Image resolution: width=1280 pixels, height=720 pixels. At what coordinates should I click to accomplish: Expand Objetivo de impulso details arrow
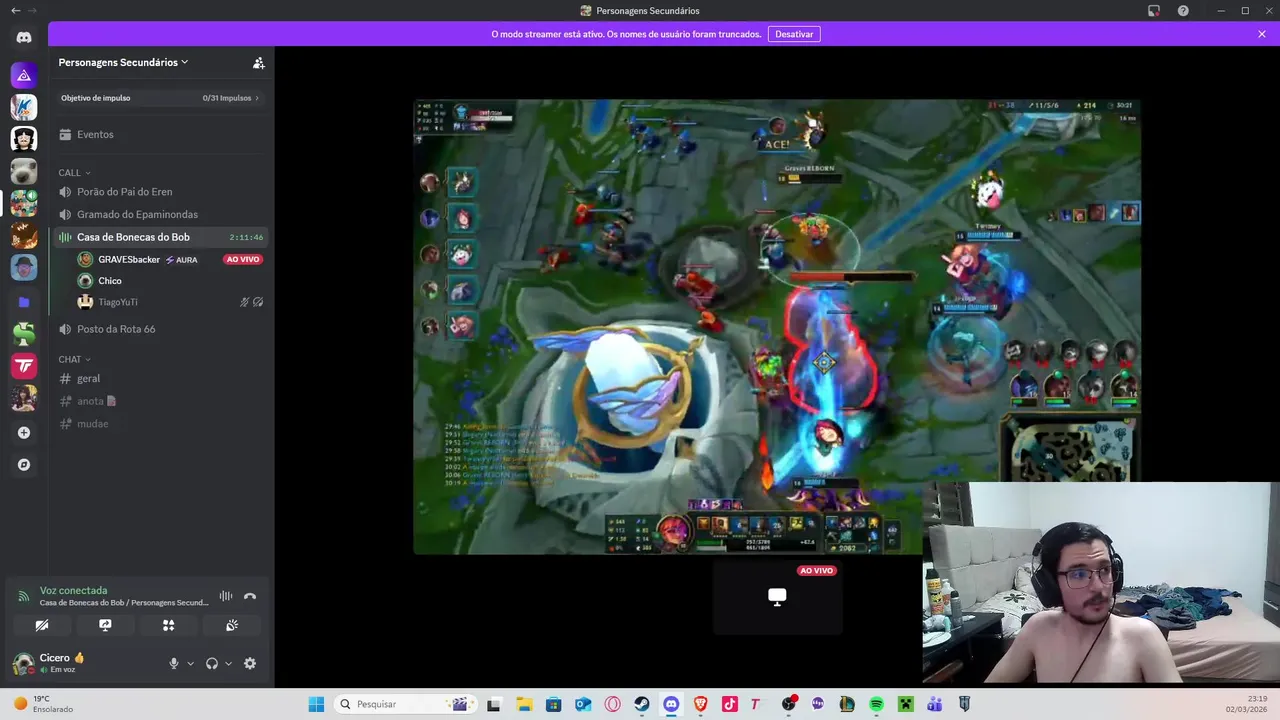257,98
